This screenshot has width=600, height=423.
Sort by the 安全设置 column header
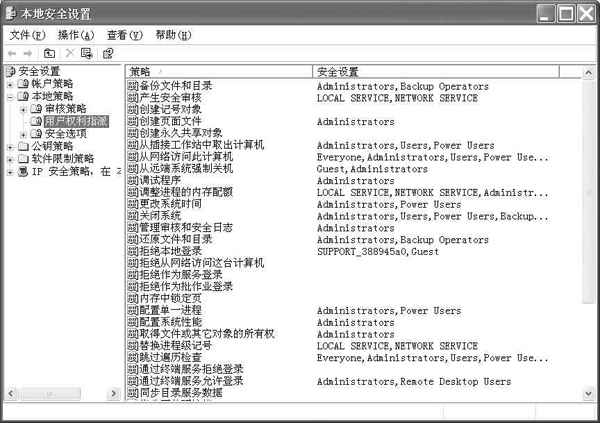coord(436,72)
